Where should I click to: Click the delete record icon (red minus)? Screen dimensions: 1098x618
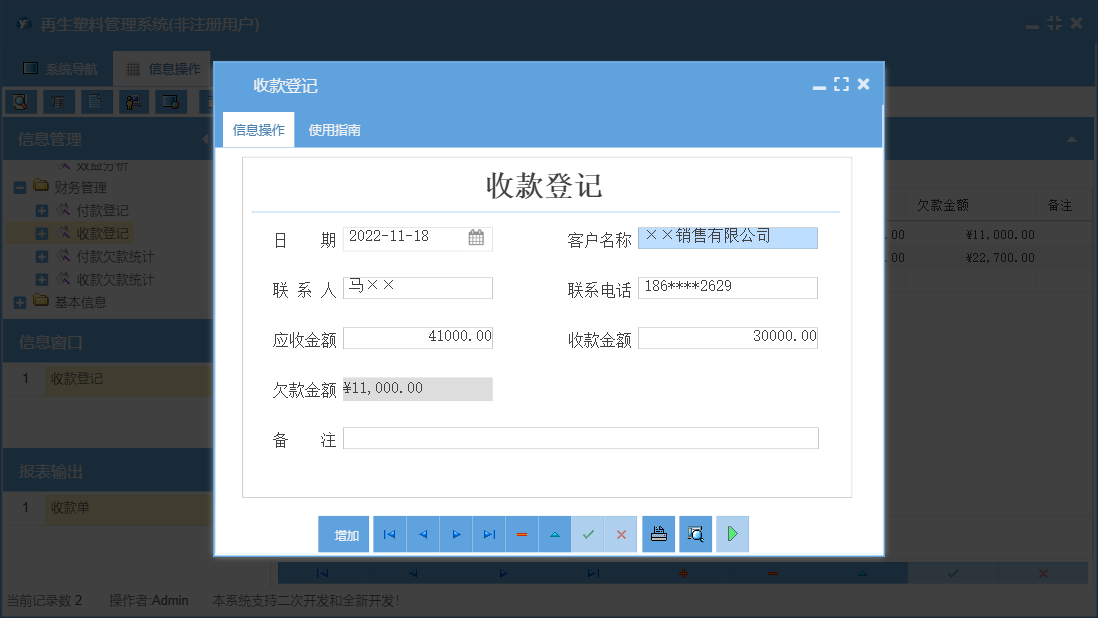(x=522, y=533)
